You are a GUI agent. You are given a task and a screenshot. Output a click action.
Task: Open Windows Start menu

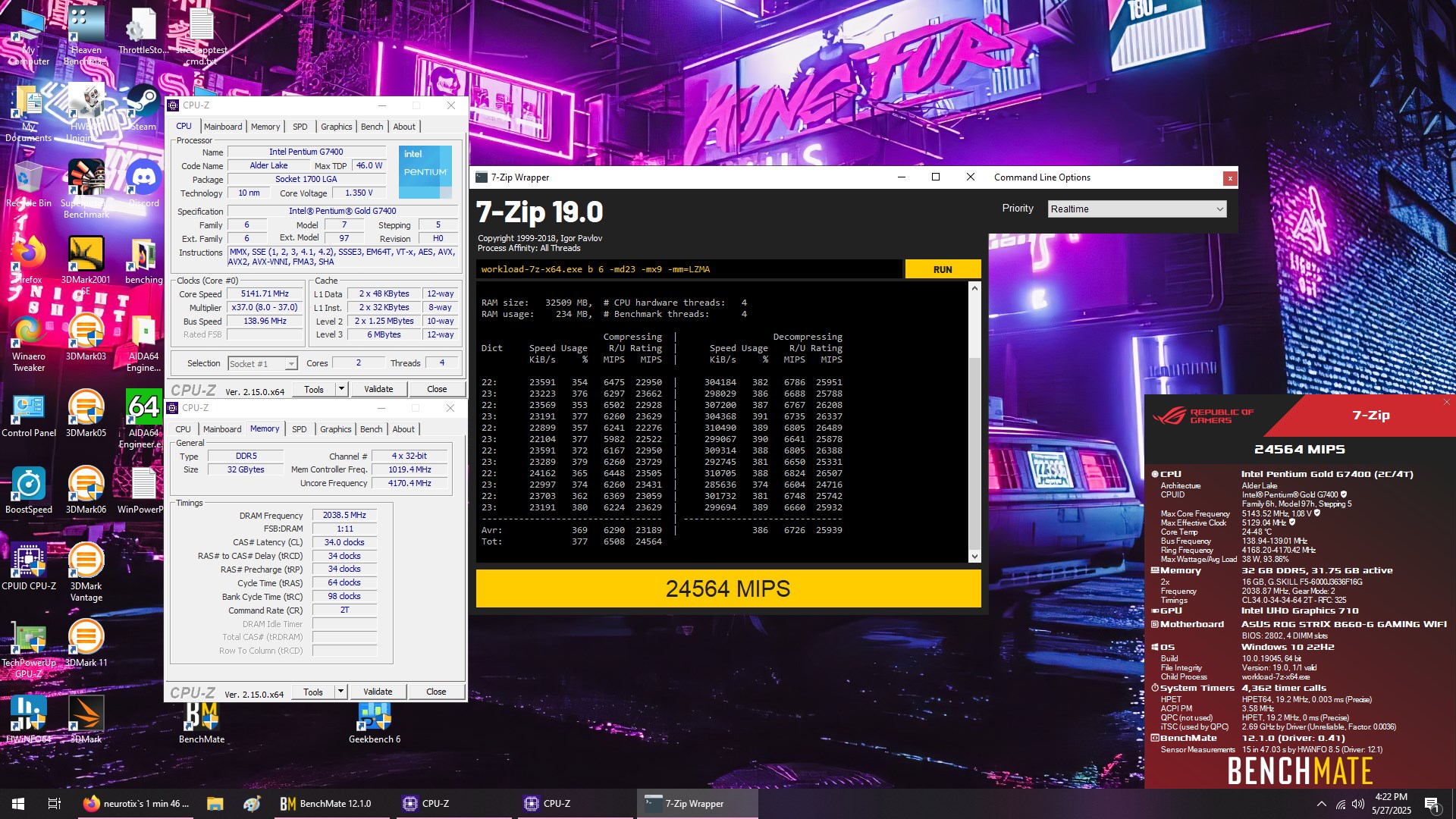click(18, 804)
